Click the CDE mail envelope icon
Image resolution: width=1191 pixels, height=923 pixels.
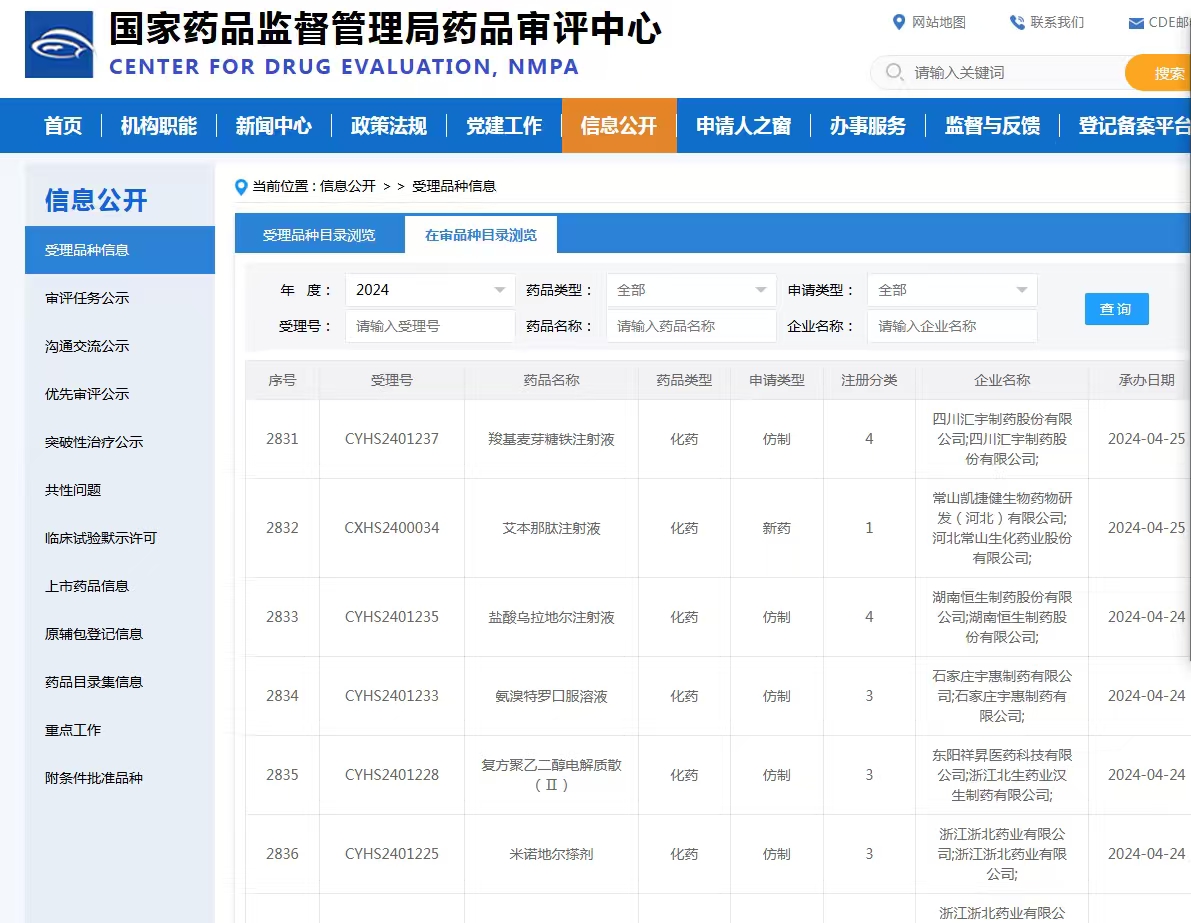[x=1136, y=23]
